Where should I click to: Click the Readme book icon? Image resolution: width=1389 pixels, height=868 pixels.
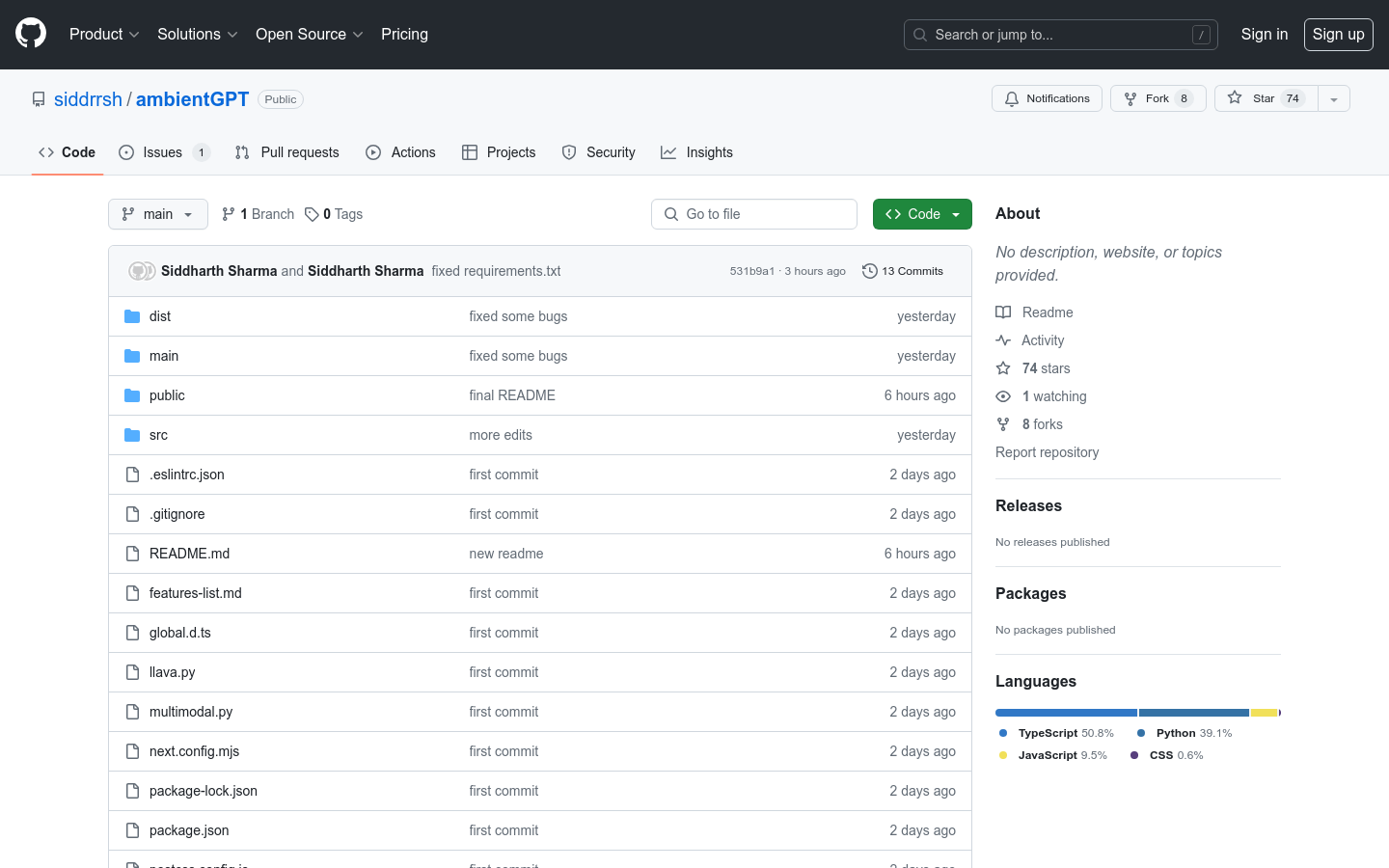pos(1003,312)
